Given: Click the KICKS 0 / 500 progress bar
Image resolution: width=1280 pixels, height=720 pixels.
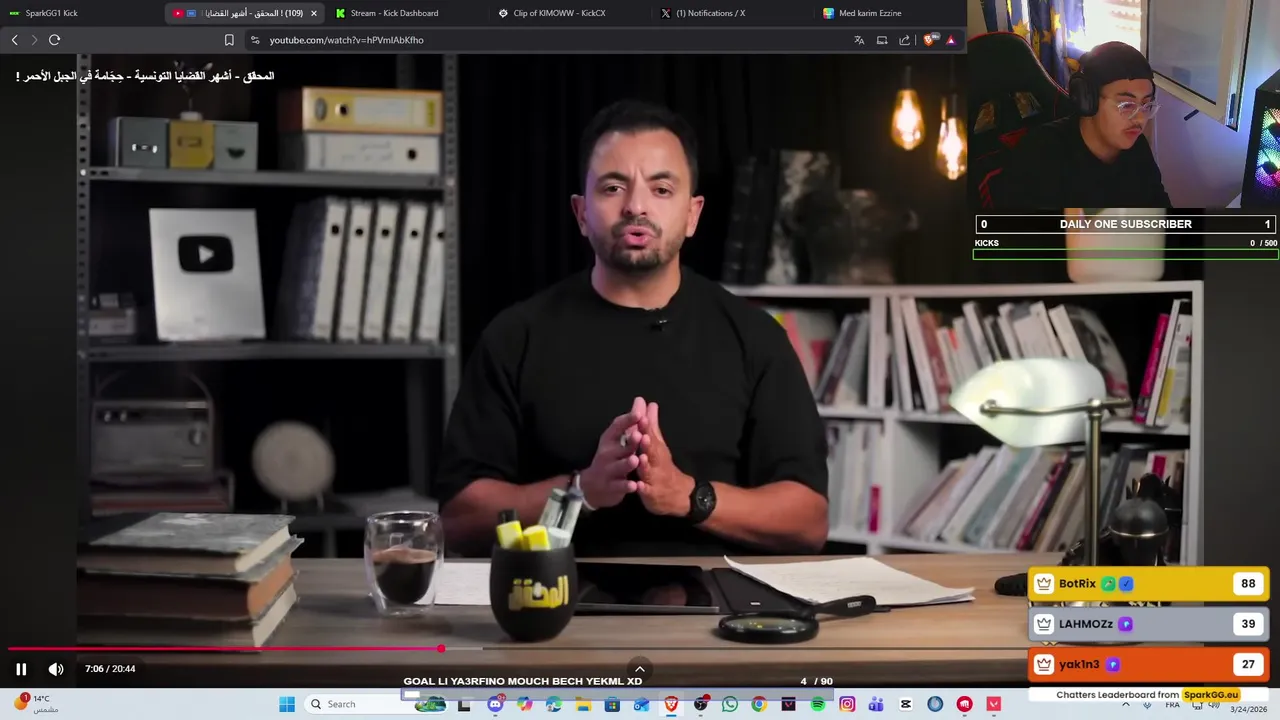Looking at the screenshot, I should coord(1126,254).
